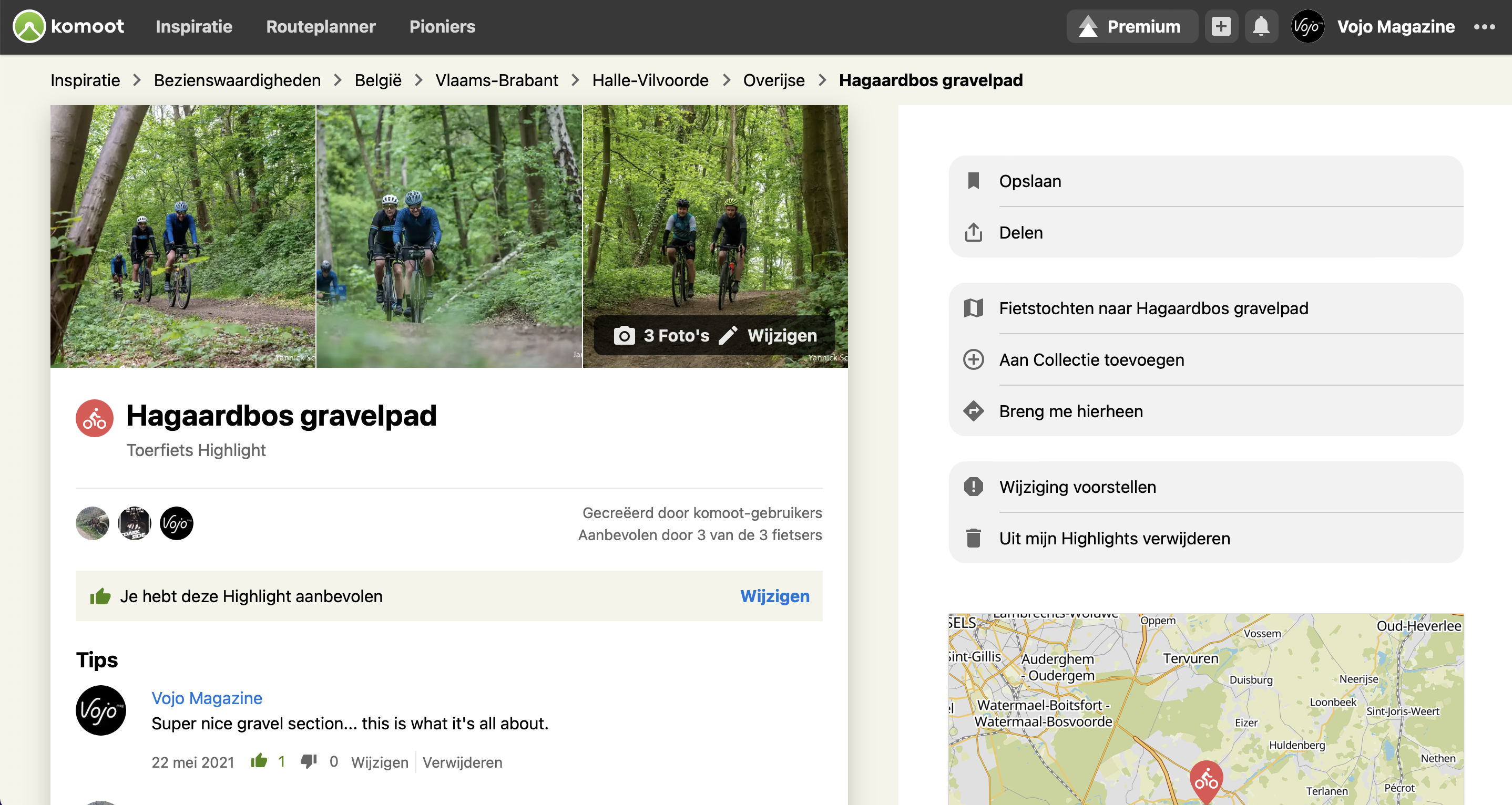Click Wijzigen next to recommendation

pos(775,596)
